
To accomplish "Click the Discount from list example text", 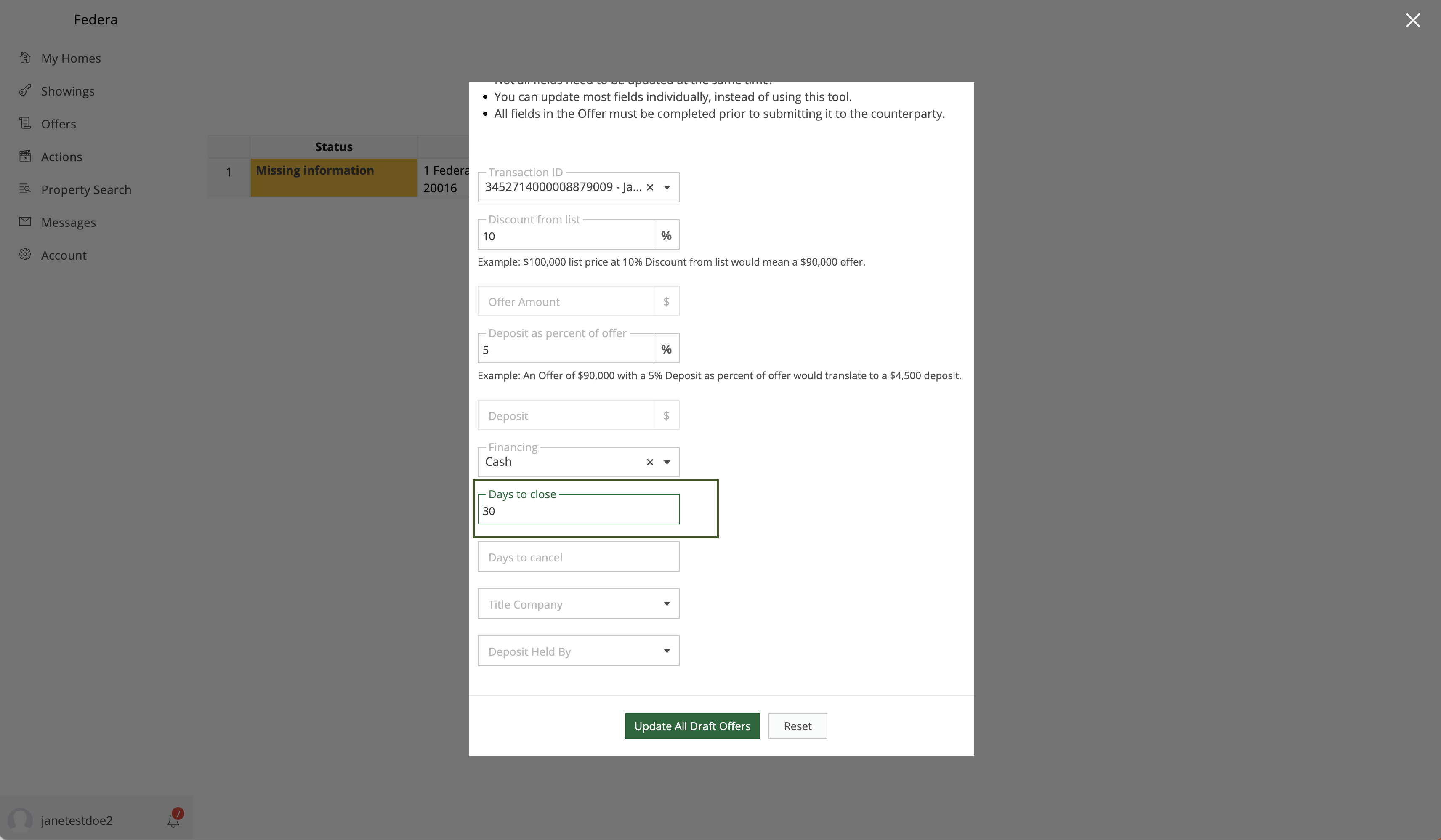I will pos(671,262).
